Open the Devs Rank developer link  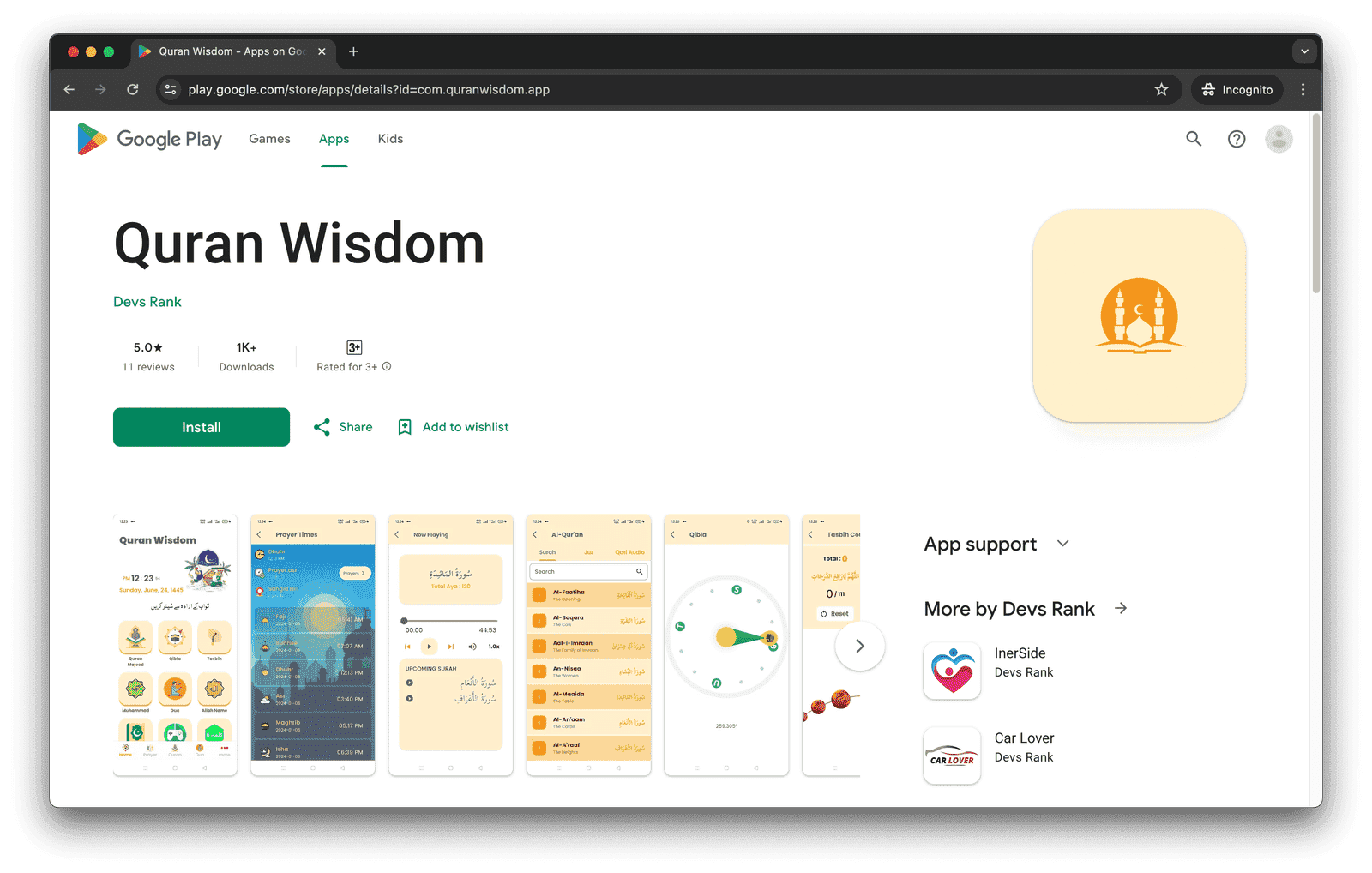coord(147,302)
